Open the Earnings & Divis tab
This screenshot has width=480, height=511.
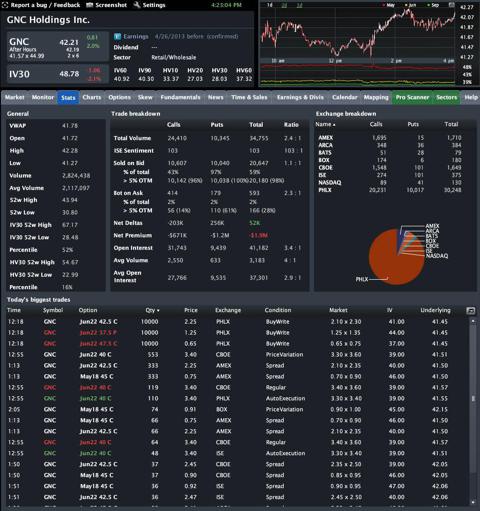click(300, 97)
